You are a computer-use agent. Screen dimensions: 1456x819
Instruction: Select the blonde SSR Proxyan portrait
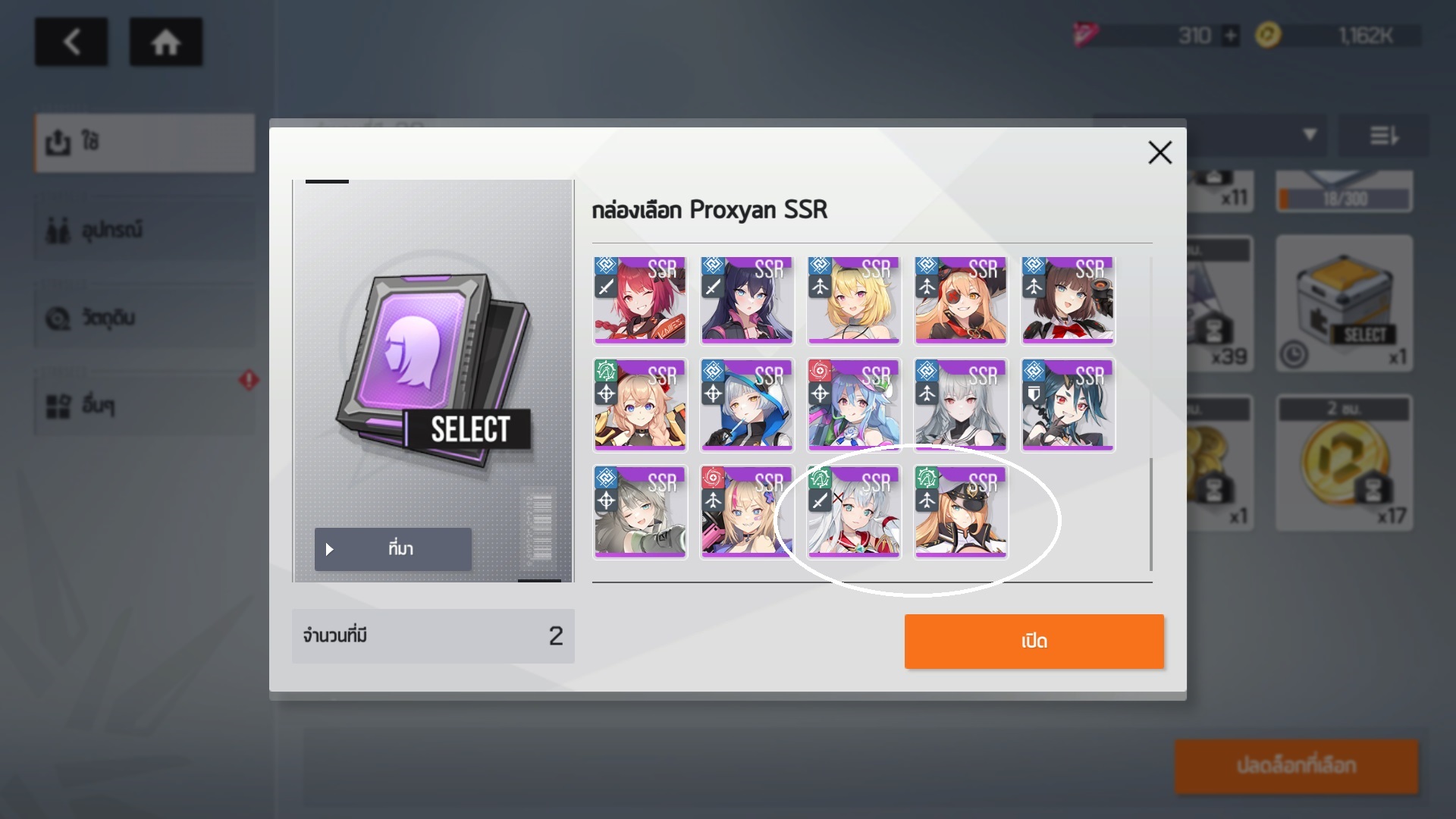pos(854,300)
